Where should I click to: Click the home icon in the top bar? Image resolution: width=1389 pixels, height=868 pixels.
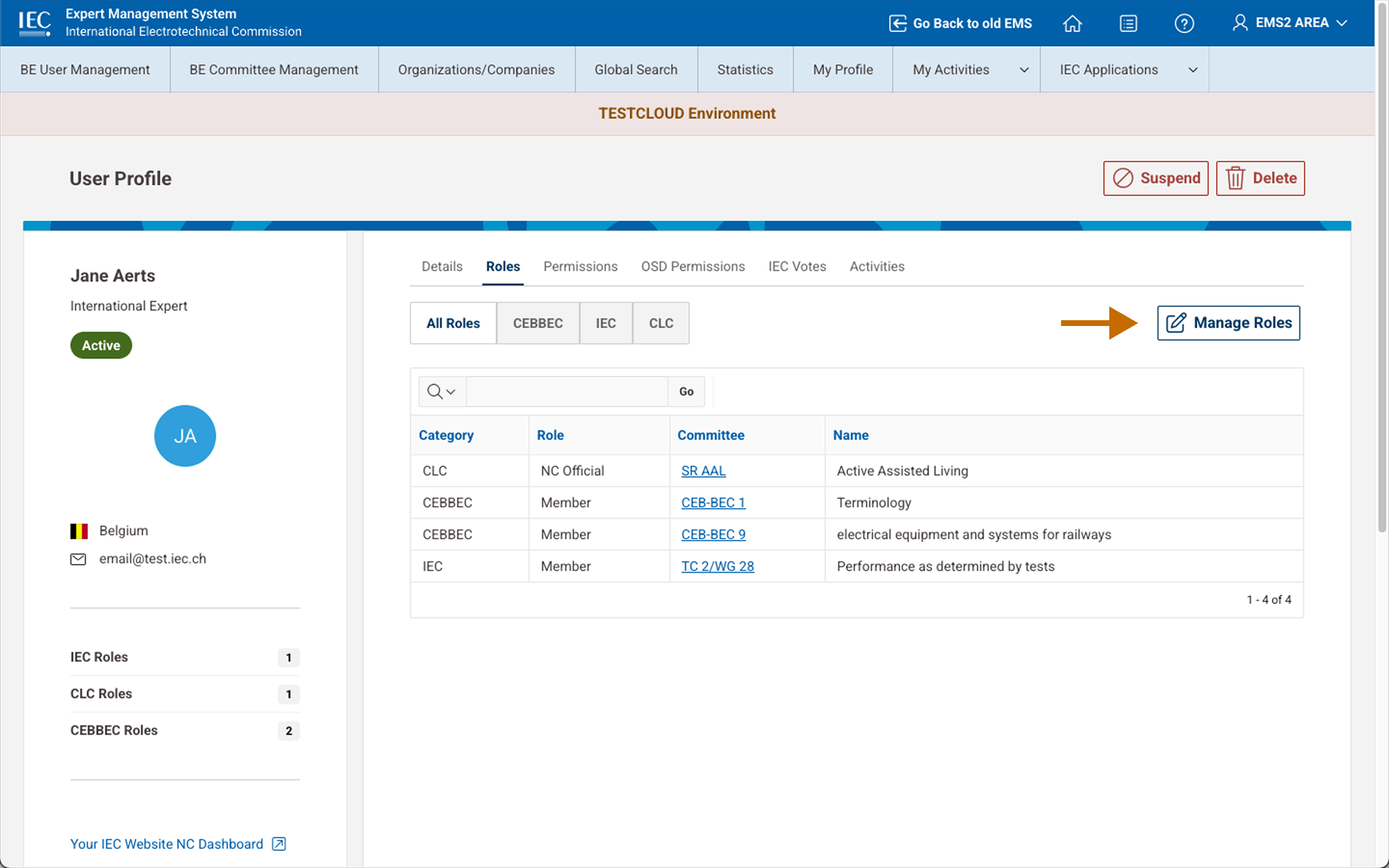click(x=1072, y=23)
